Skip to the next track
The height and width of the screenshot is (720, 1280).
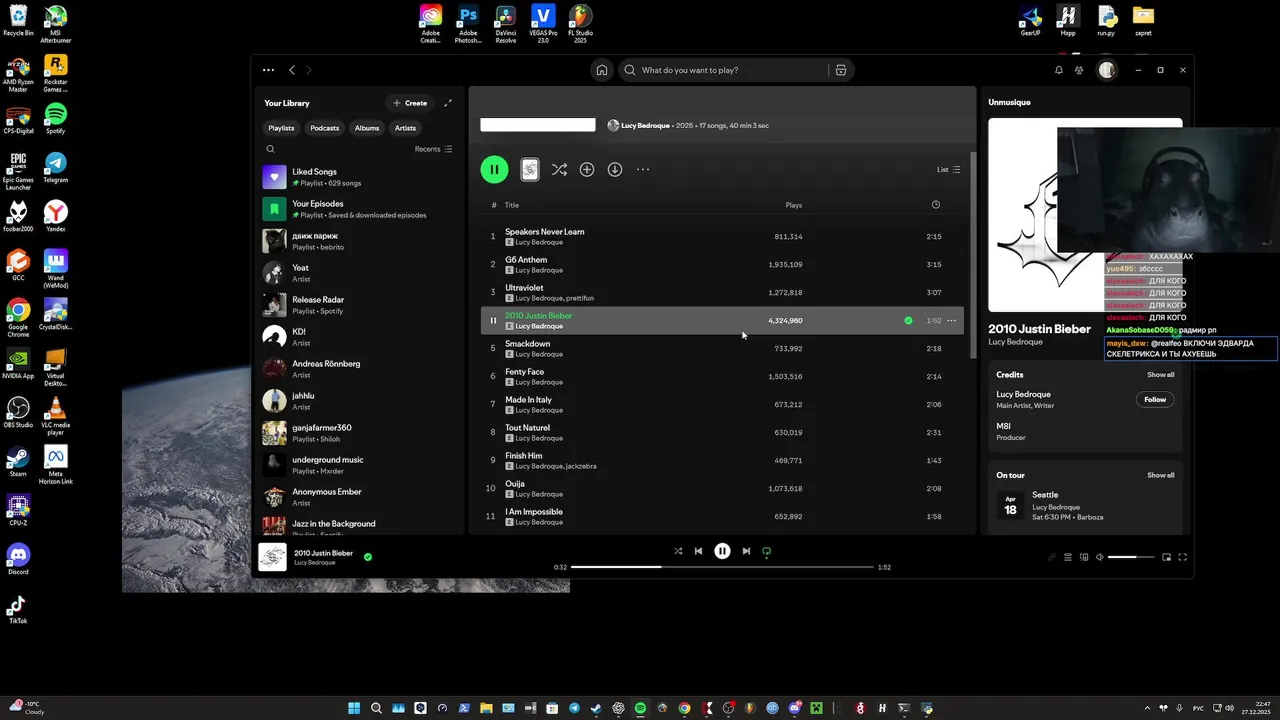pyautogui.click(x=746, y=551)
